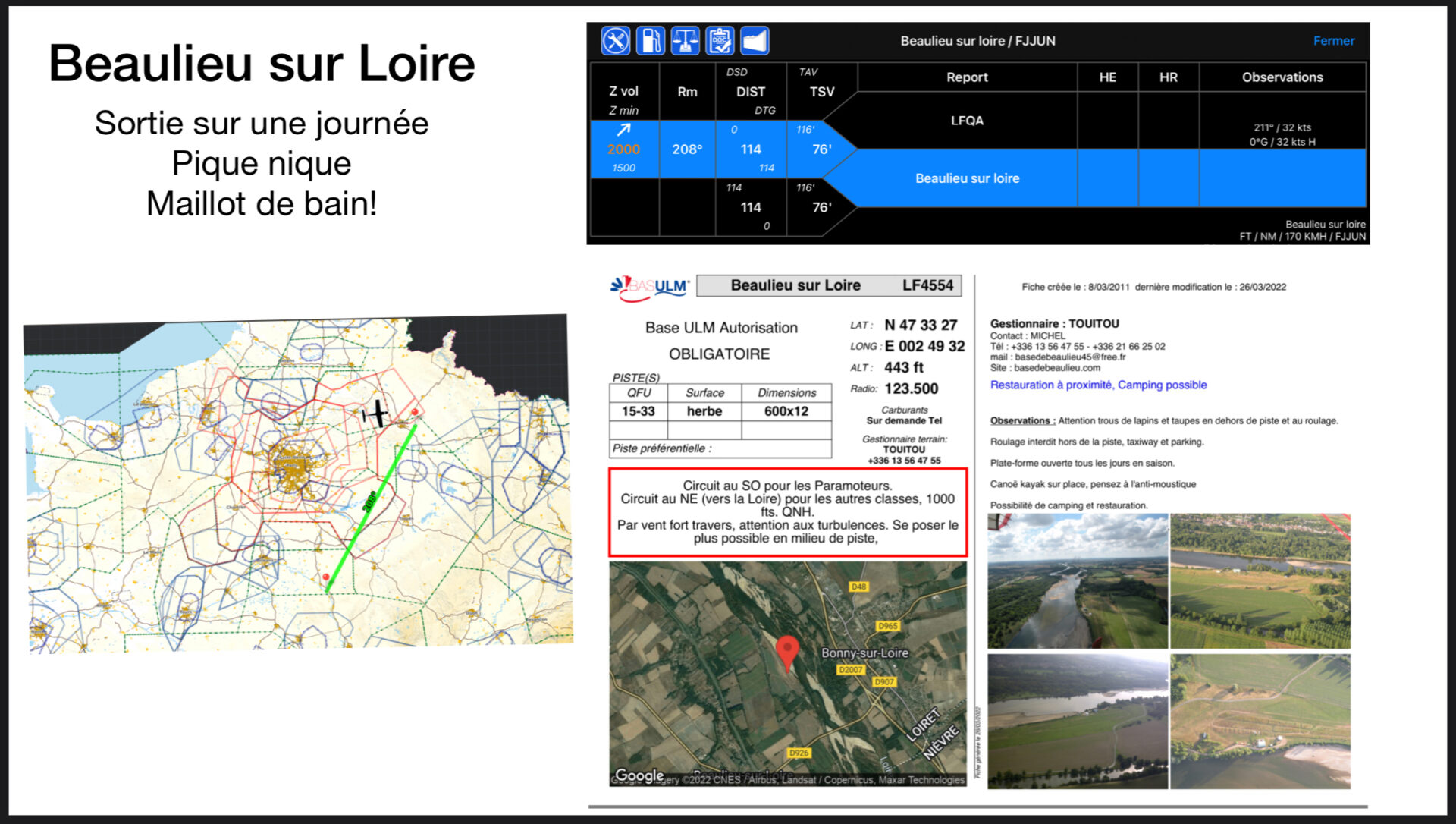Click the D965 road marker on the map

click(x=888, y=626)
